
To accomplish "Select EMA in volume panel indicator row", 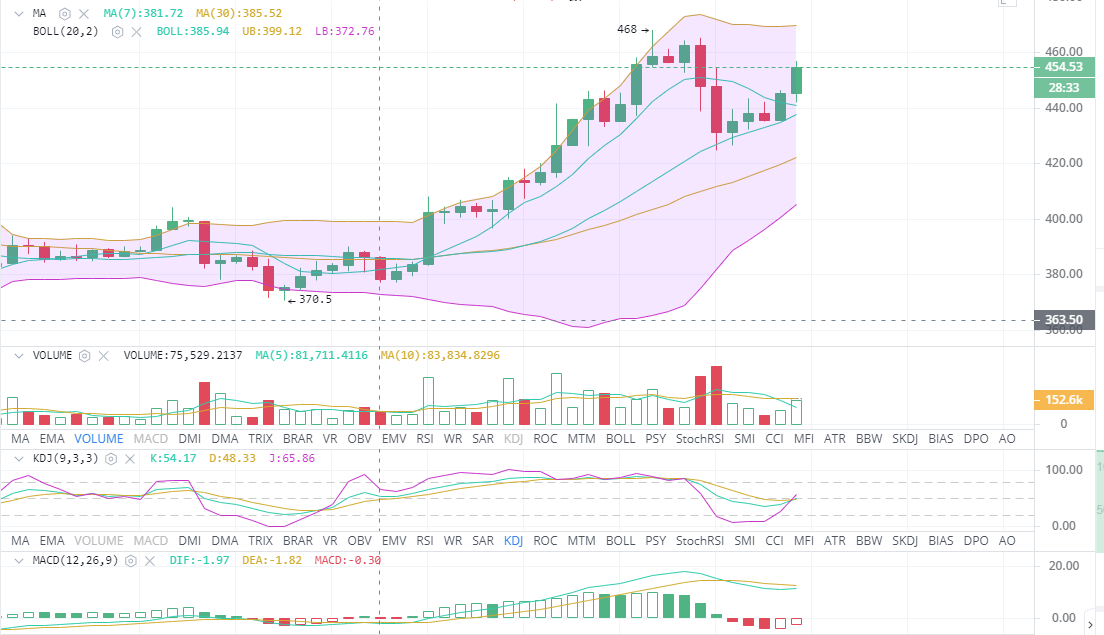I will (52, 439).
